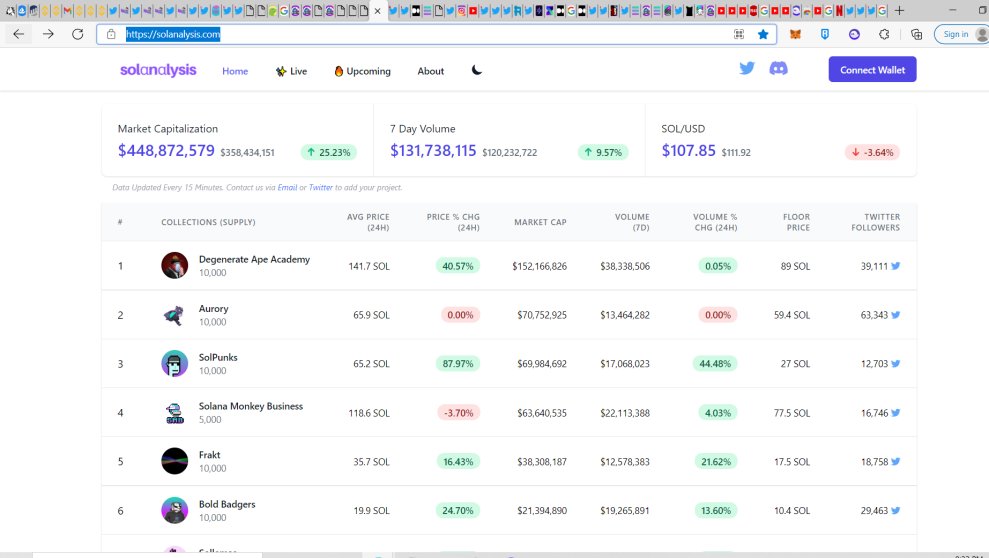
Task: Click the -3.64% SOL/USD change badge
Action: [x=872, y=152]
